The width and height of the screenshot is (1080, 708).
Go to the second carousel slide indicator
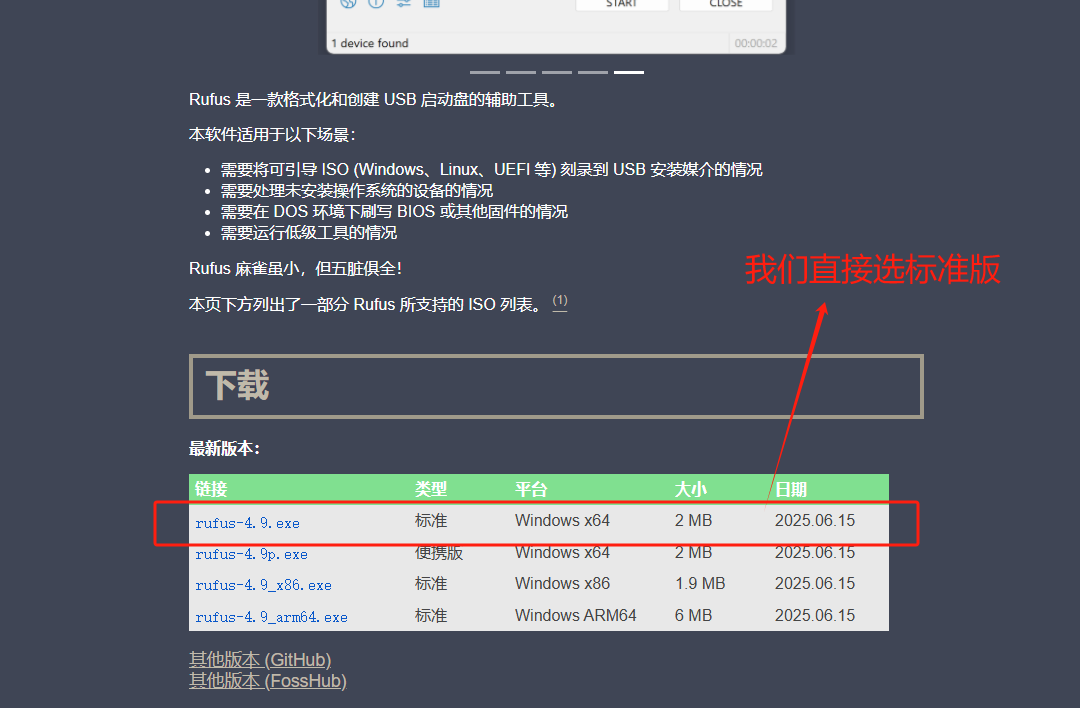pyautogui.click(x=521, y=72)
